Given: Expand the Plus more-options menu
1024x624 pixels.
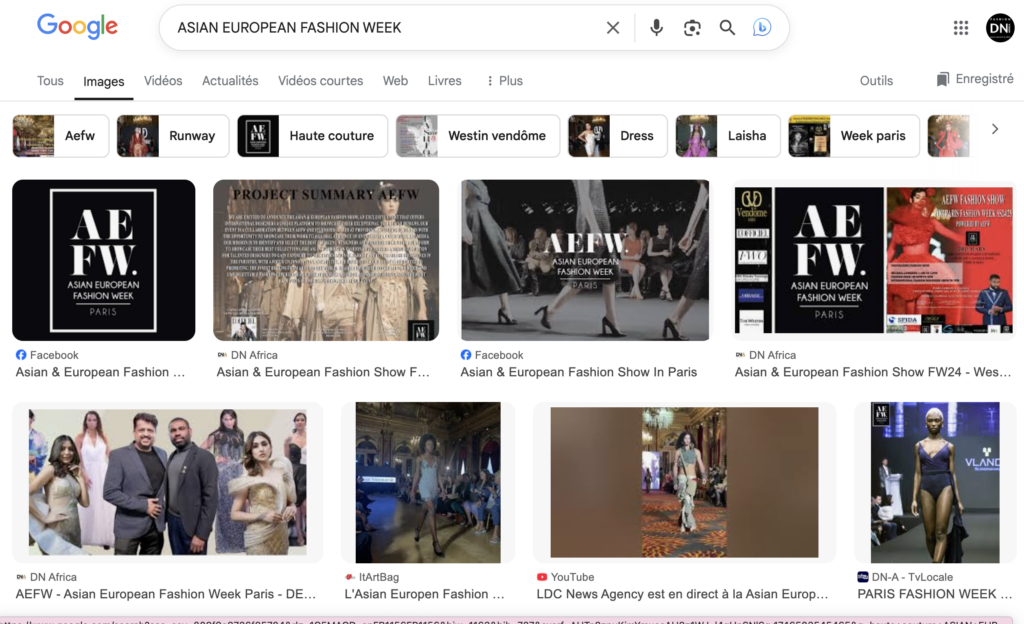Looking at the screenshot, I should click(504, 80).
